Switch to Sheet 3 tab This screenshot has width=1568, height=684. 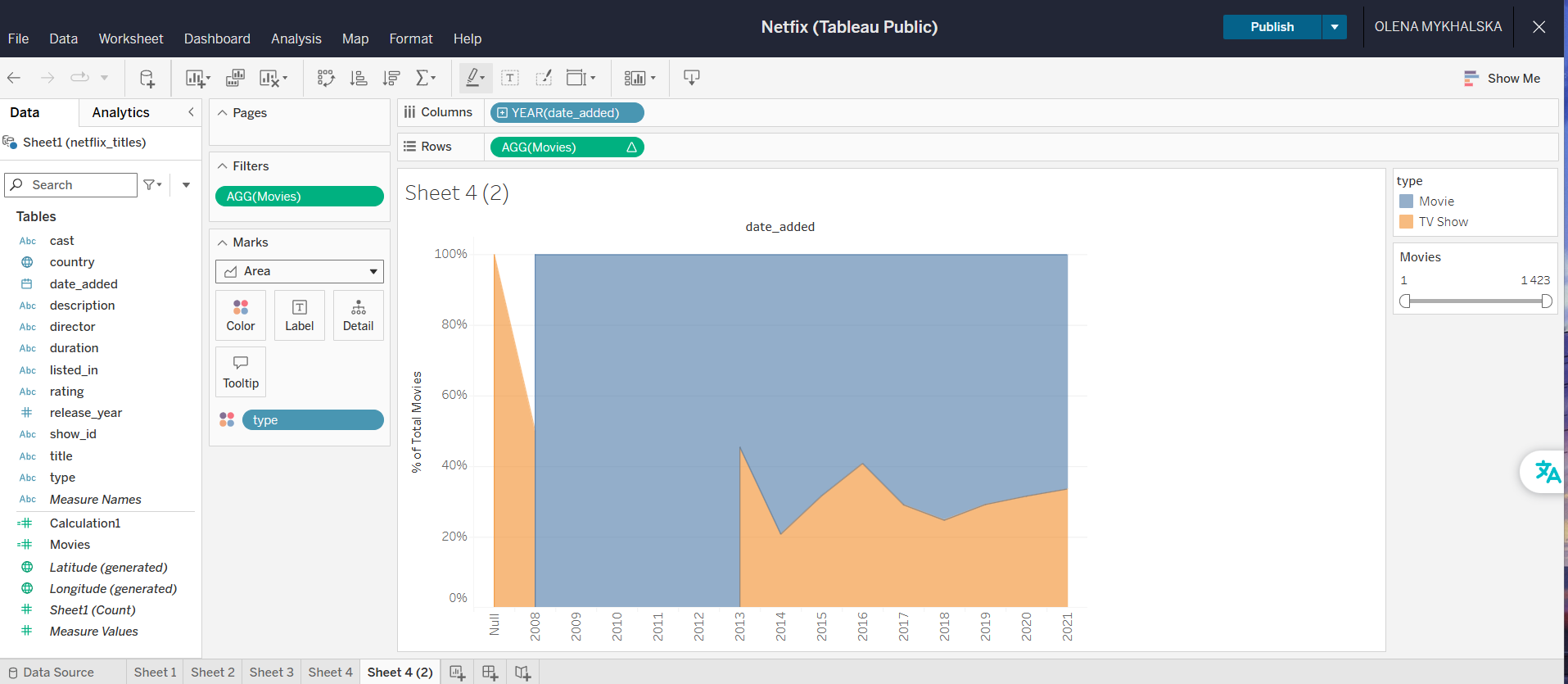tap(271, 673)
